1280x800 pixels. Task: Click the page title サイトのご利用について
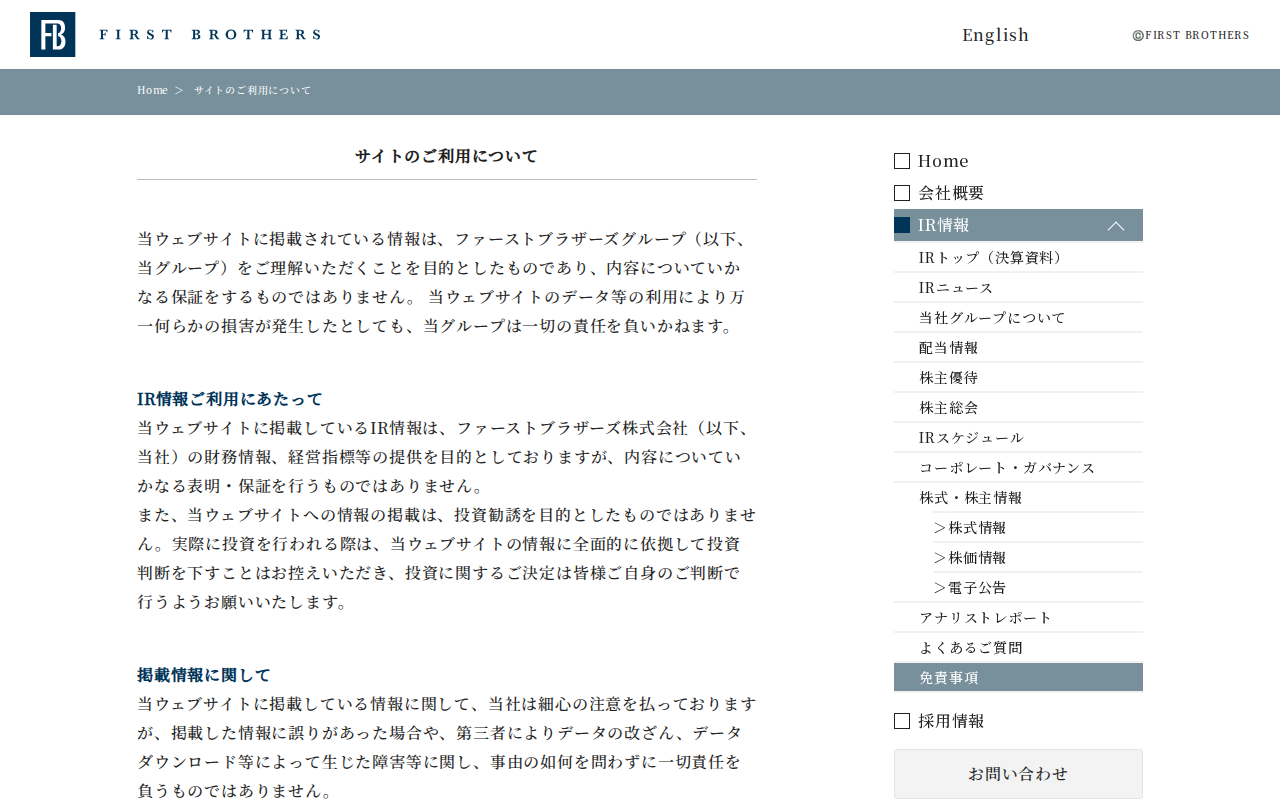(x=446, y=156)
